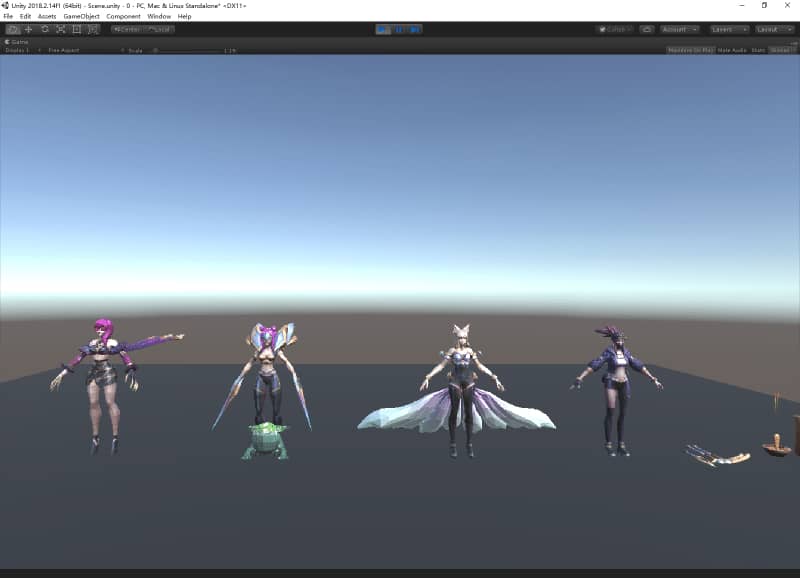Open the Layers dropdown
This screenshot has width=800, height=578.
pyautogui.click(x=730, y=30)
